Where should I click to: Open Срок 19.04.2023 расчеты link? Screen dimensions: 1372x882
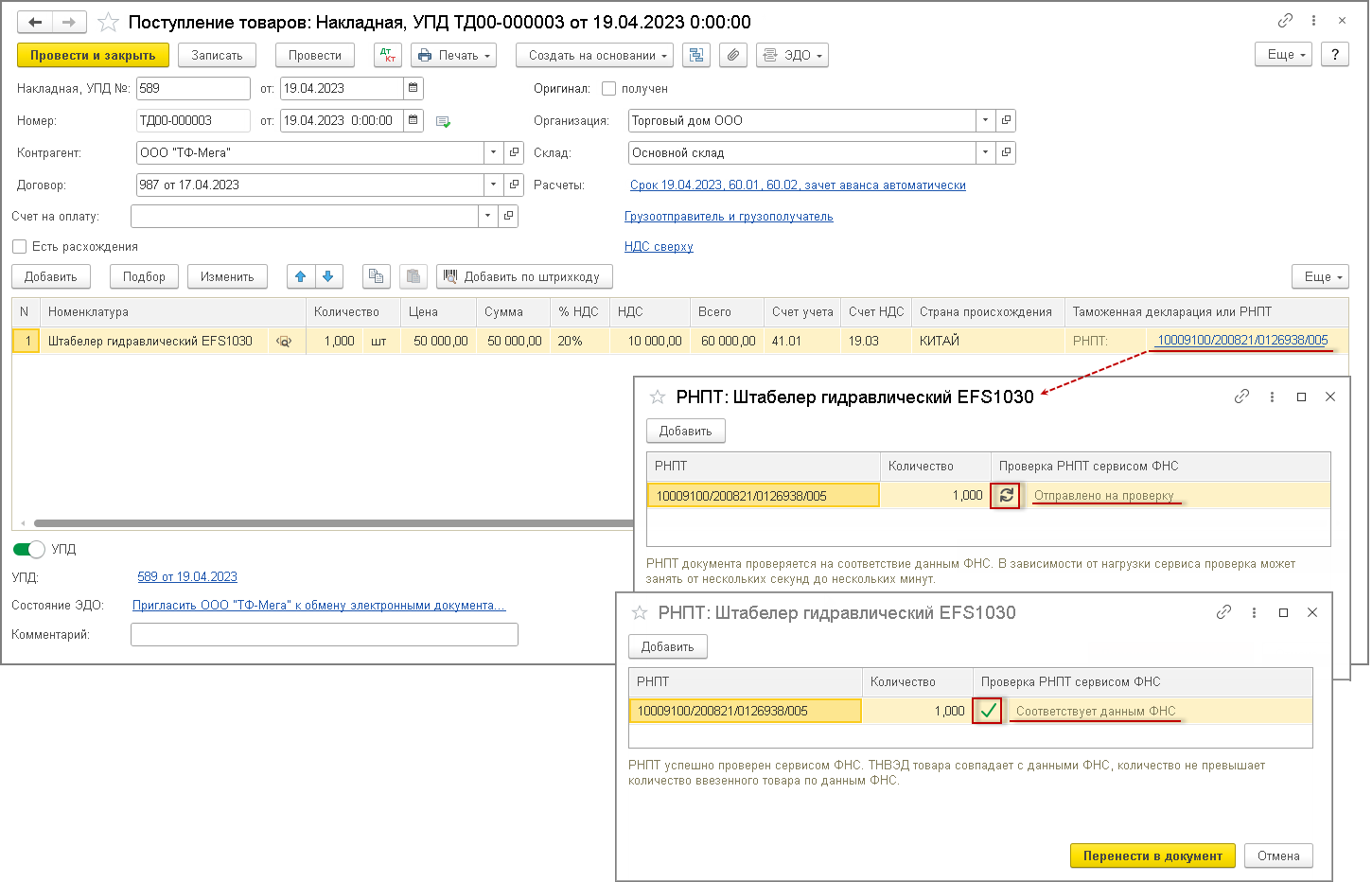click(798, 185)
